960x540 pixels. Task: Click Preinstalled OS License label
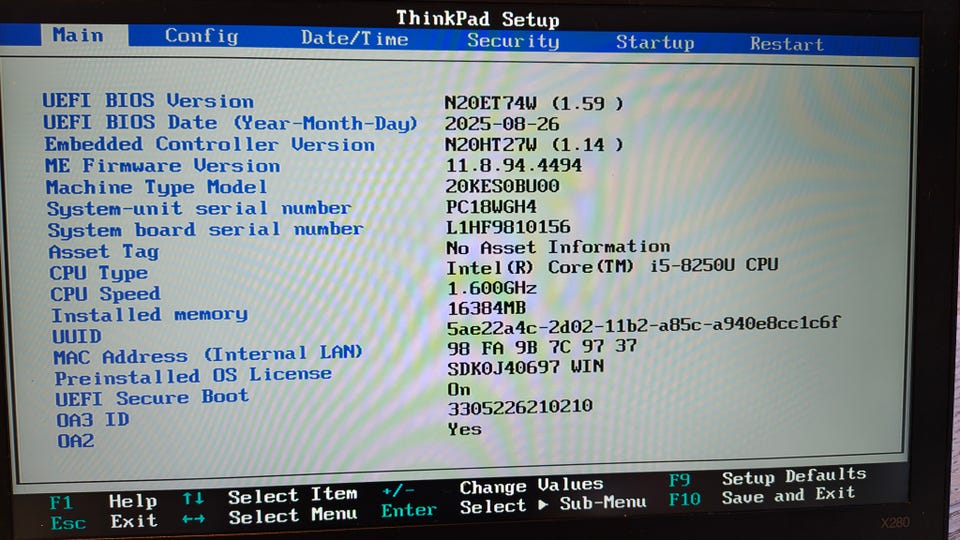tap(193, 376)
